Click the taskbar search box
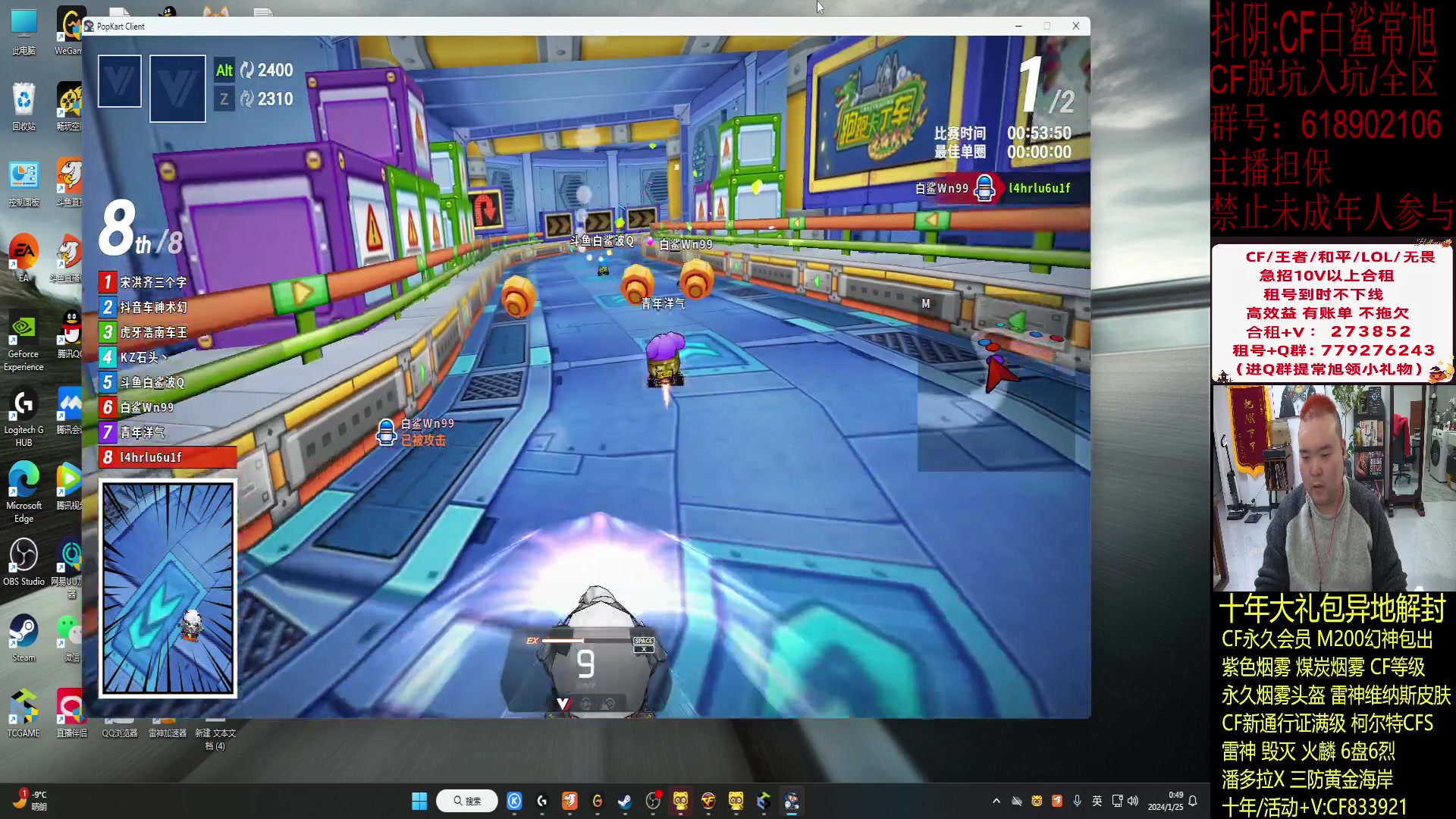The image size is (1456, 819). click(467, 801)
